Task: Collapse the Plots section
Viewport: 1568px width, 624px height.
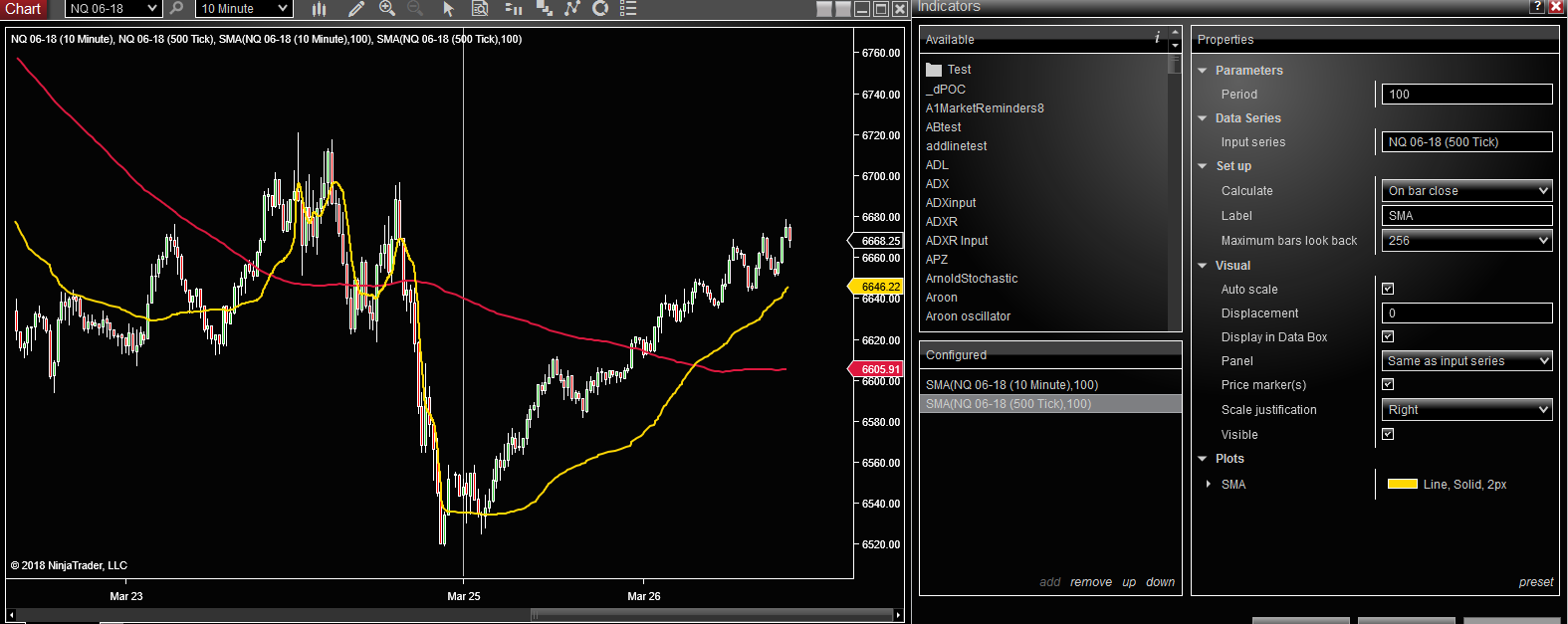Action: pyautogui.click(x=1203, y=459)
